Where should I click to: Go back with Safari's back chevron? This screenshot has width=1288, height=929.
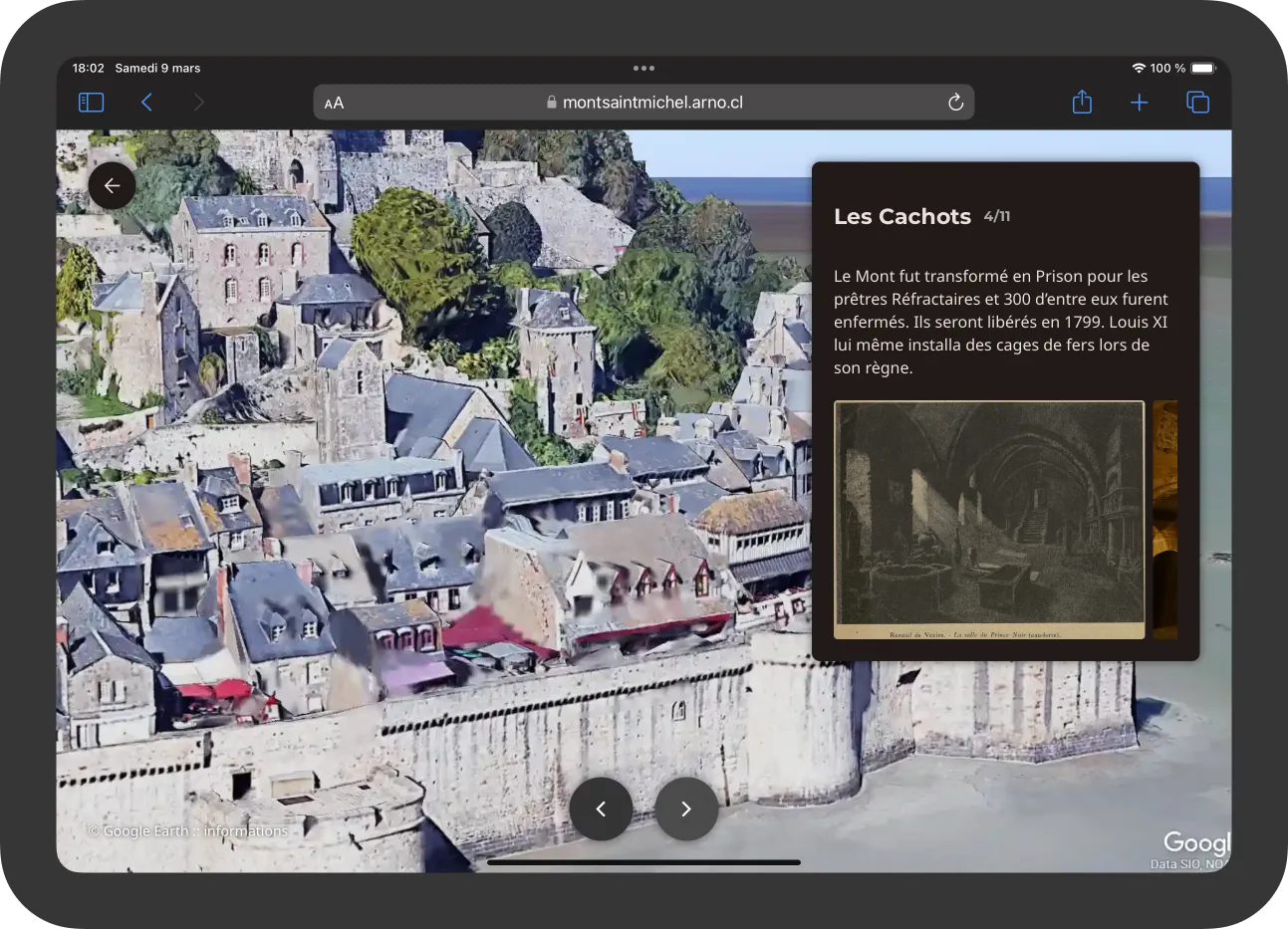pyautogui.click(x=146, y=103)
